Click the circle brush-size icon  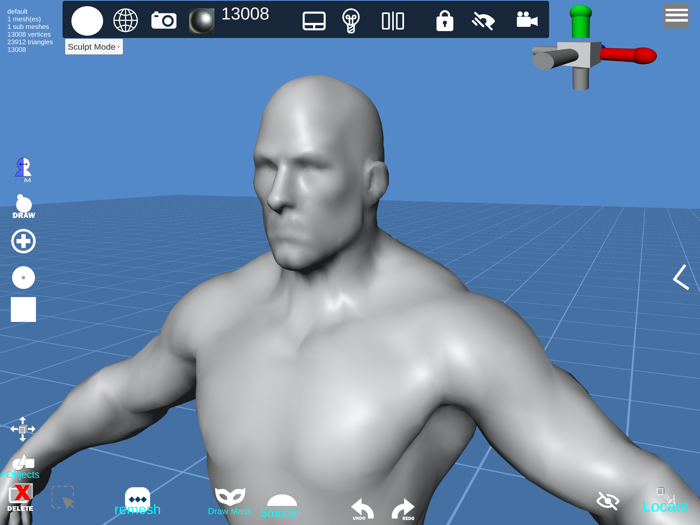[x=23, y=278]
